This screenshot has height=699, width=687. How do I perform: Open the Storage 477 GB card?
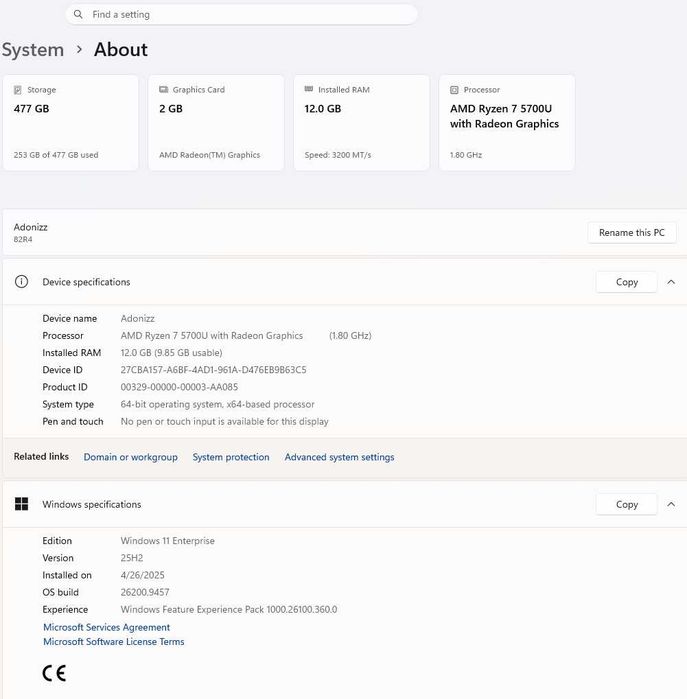click(70, 123)
